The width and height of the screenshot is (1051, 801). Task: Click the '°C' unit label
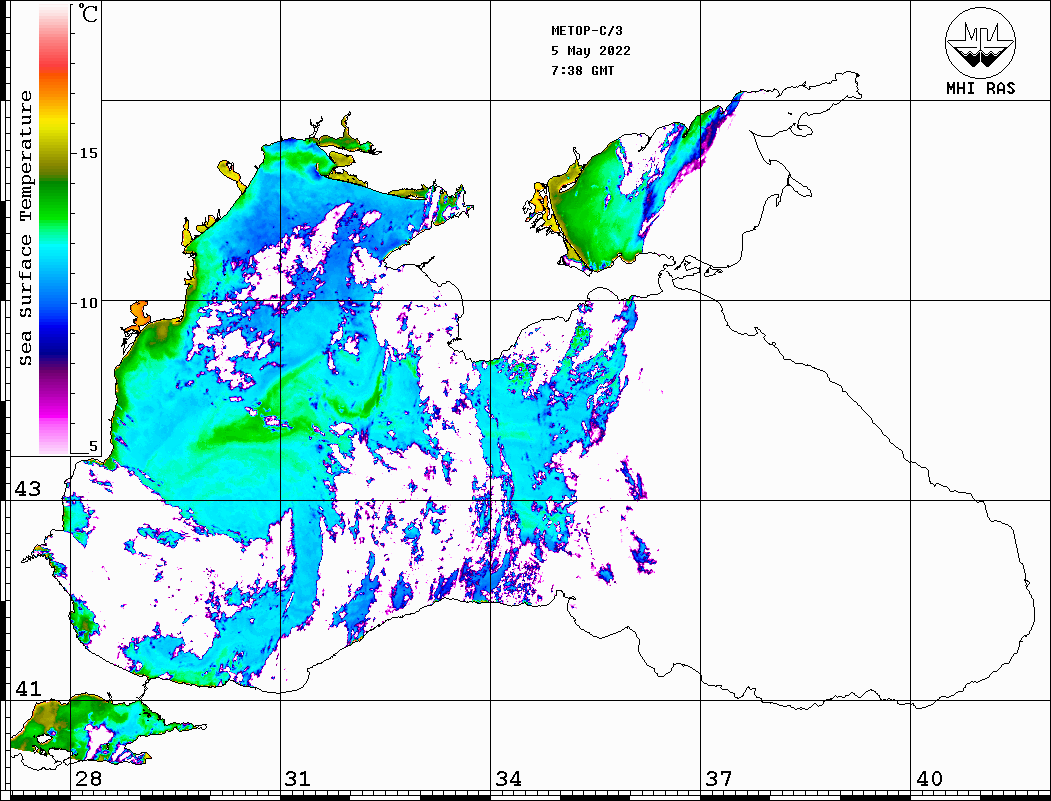(x=88, y=13)
